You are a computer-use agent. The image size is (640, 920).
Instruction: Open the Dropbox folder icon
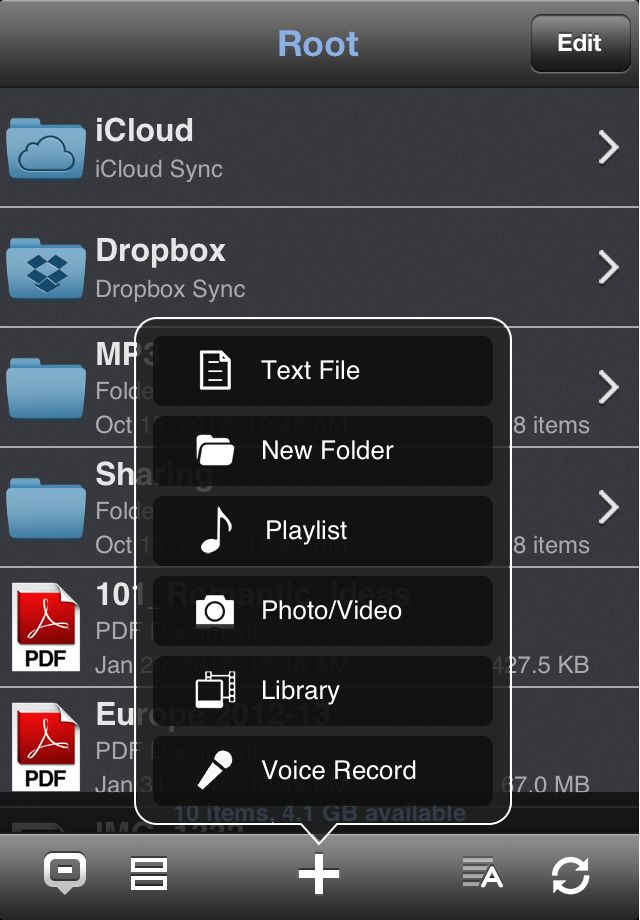(x=46, y=268)
